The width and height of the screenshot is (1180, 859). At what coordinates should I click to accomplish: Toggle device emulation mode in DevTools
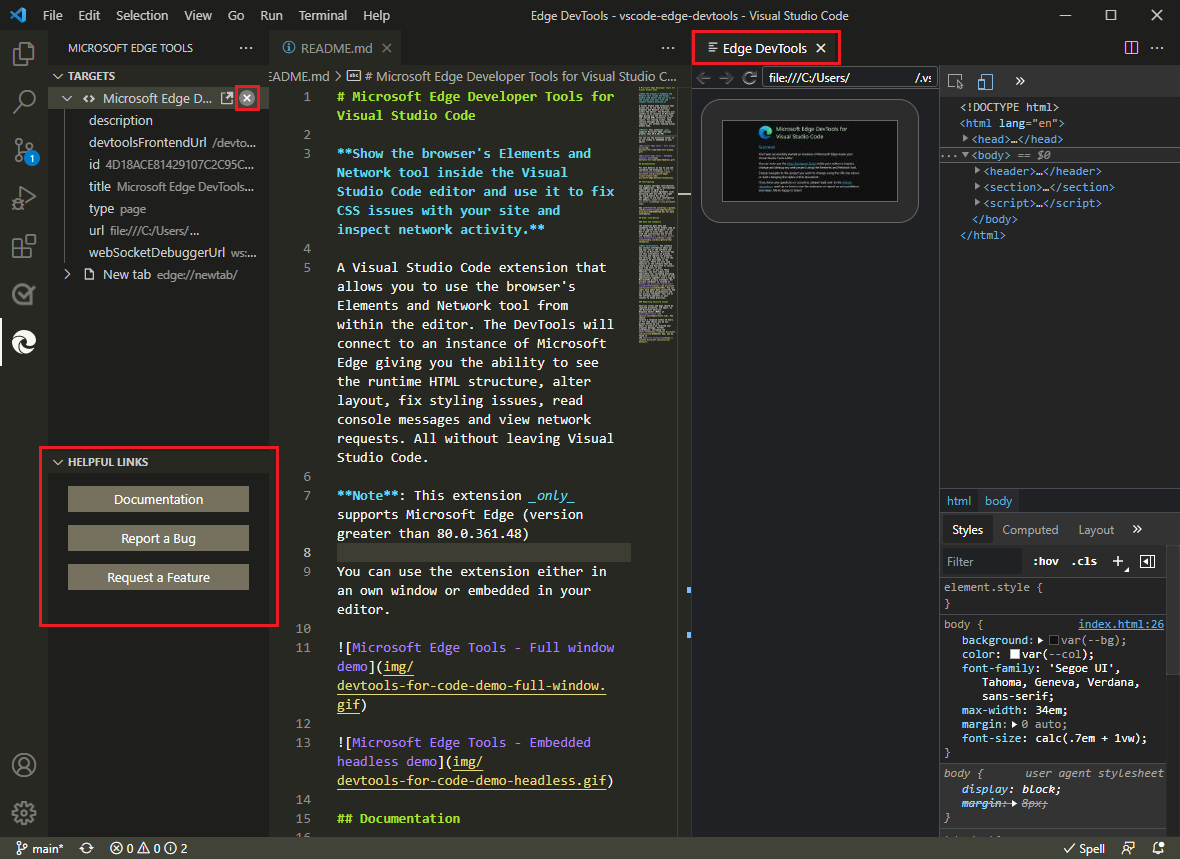(985, 80)
